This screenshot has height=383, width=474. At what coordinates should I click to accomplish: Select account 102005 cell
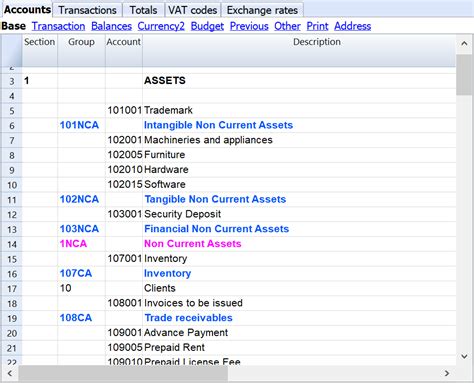tap(124, 155)
